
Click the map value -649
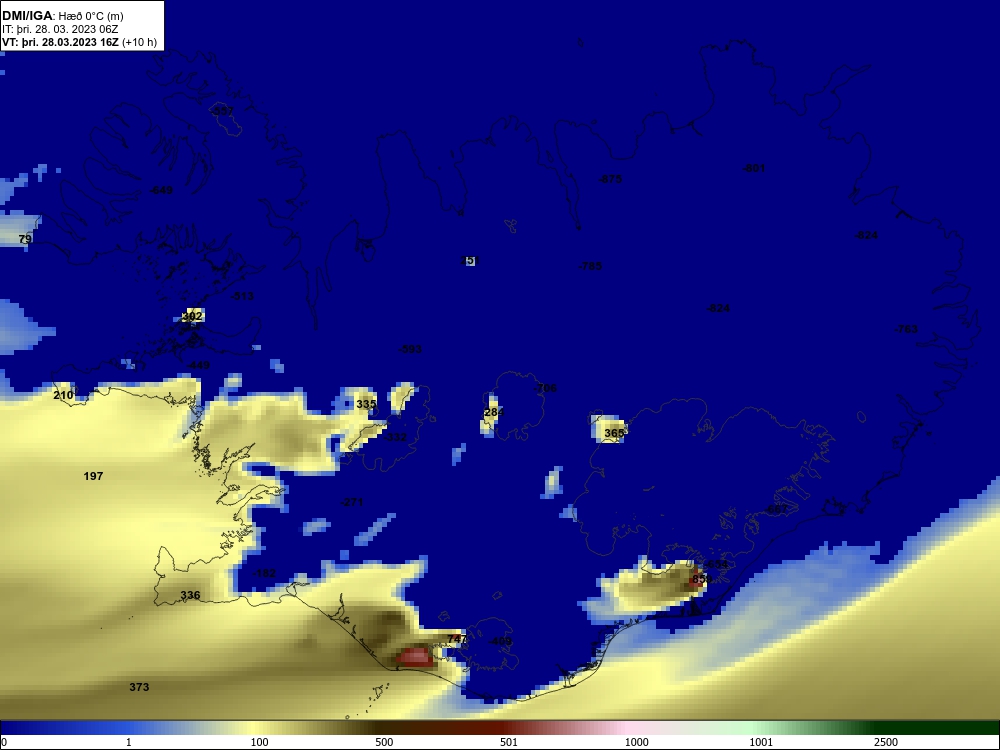pyautogui.click(x=161, y=190)
